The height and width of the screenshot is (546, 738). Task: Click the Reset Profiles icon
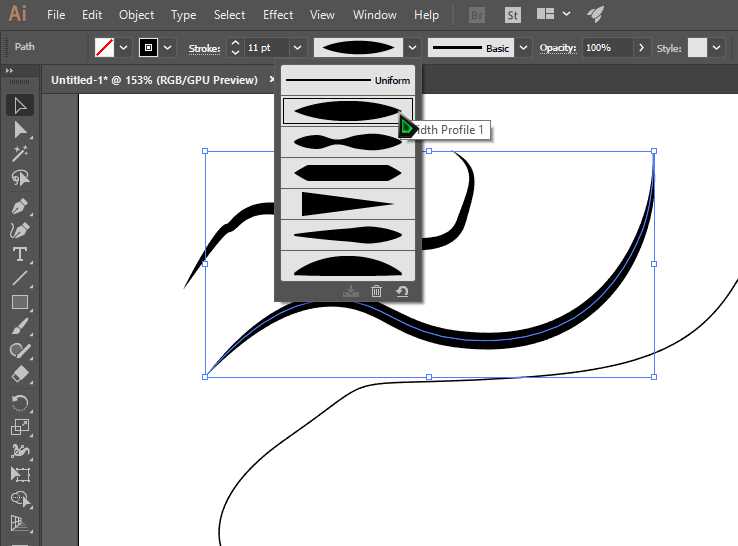pyautogui.click(x=402, y=291)
